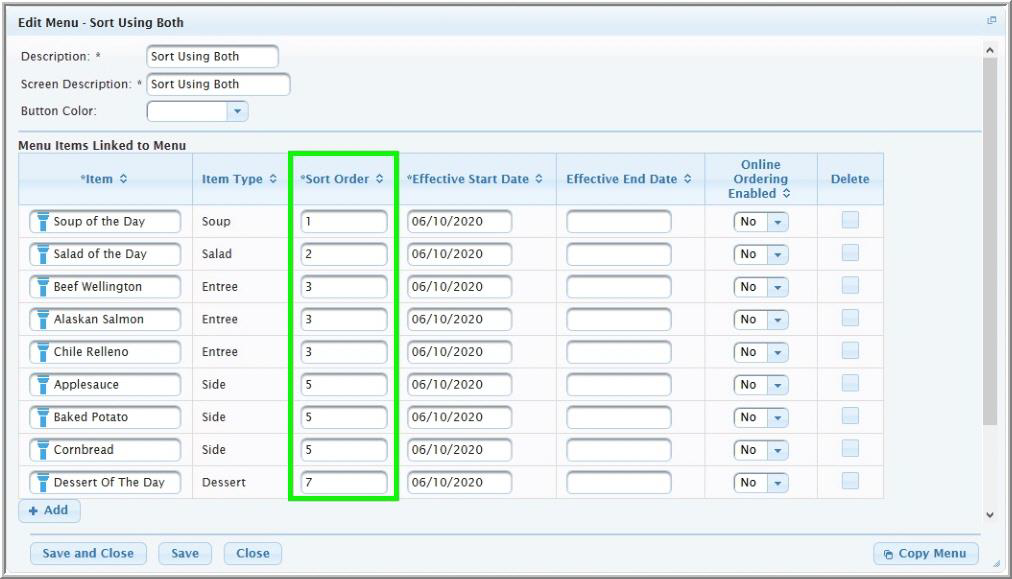
Task: Mark Baked Potato row for deletion
Action: 850,417
